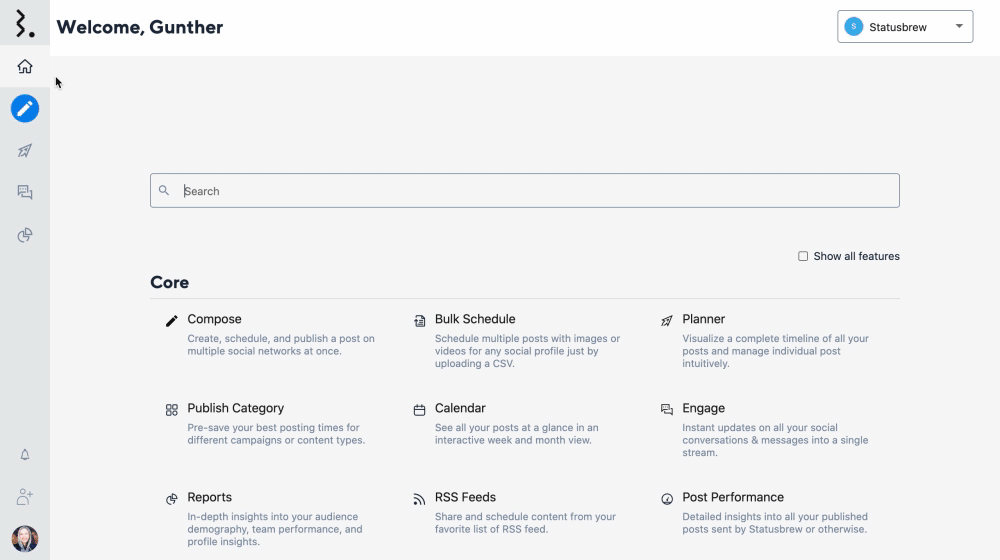Click the dropdown arrow beside Statusbrew
The height and width of the screenshot is (560, 1000).
click(959, 27)
